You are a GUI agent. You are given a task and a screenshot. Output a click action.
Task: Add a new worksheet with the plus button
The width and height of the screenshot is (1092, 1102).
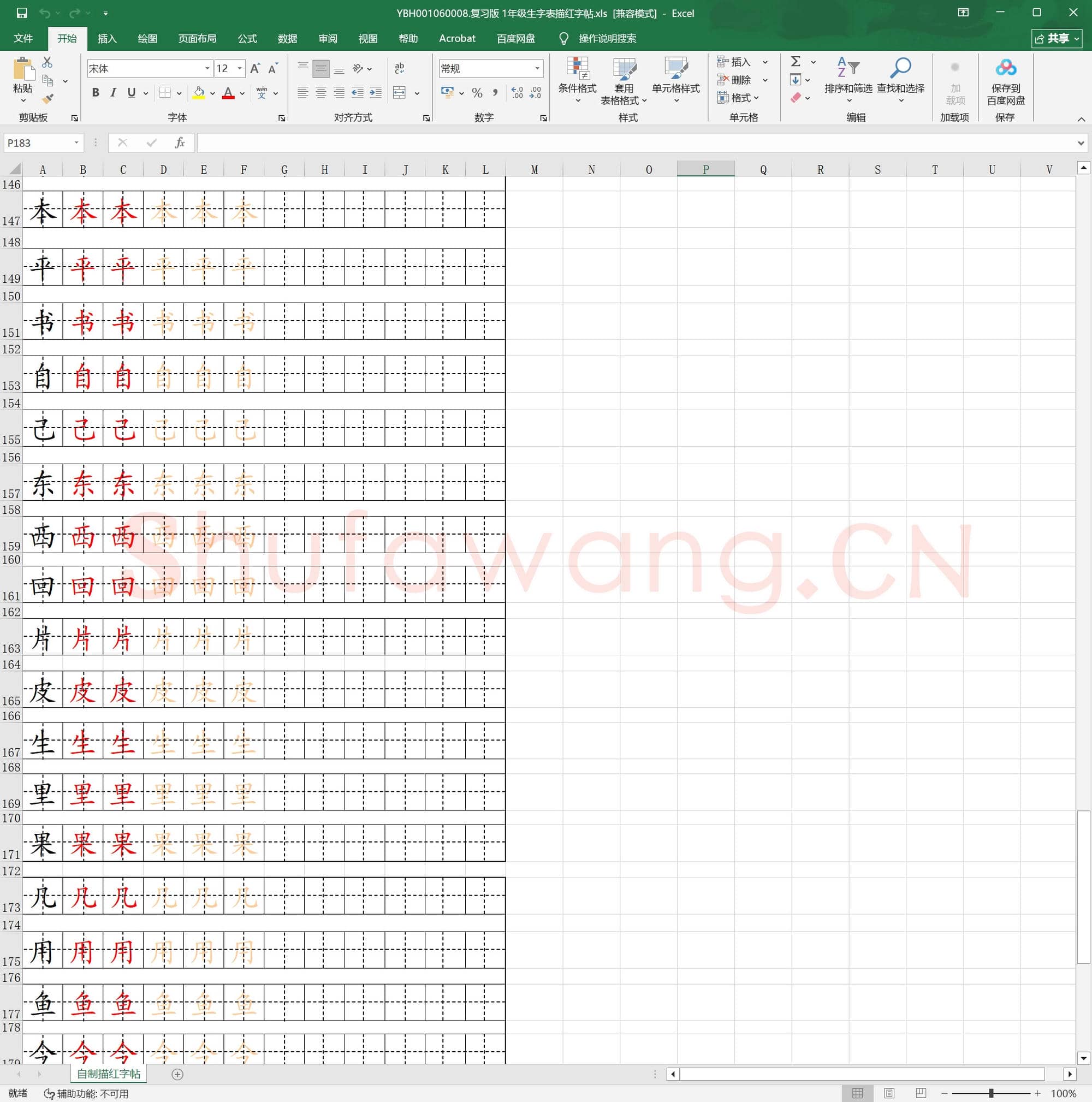[178, 1074]
